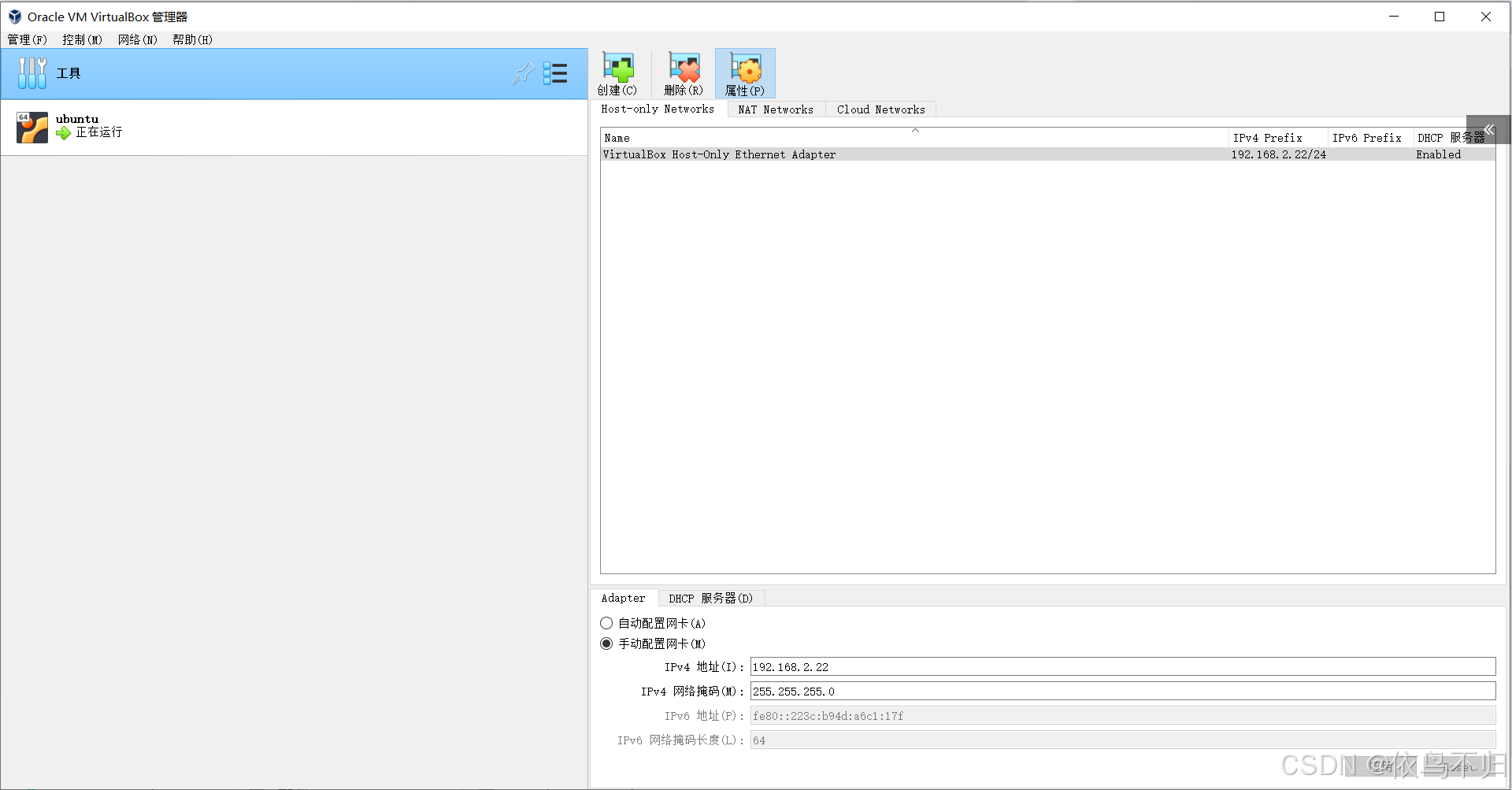The height and width of the screenshot is (790, 1512).
Task: Click the disabled IPv6 address field
Action: click(1123, 715)
